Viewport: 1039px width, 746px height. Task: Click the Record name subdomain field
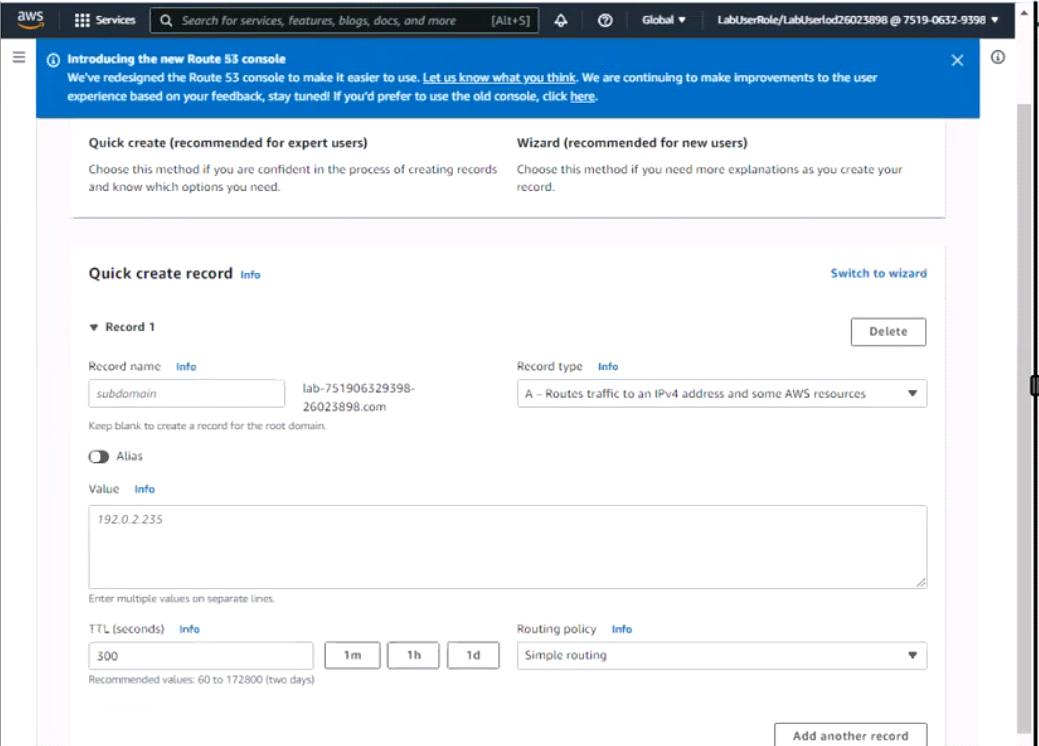187,394
